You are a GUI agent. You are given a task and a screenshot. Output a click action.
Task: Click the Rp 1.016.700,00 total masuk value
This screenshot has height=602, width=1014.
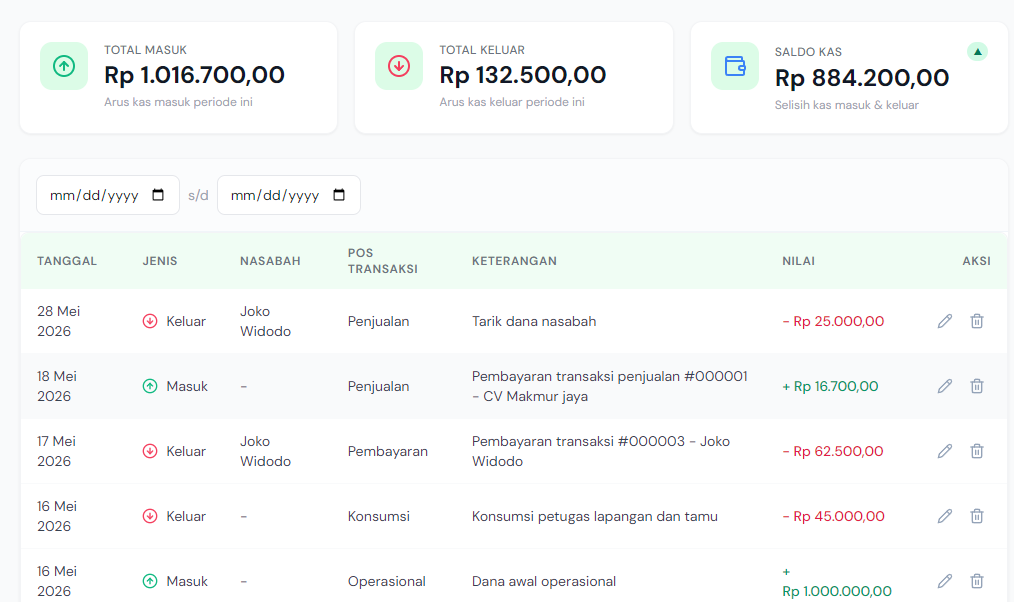click(x=194, y=75)
